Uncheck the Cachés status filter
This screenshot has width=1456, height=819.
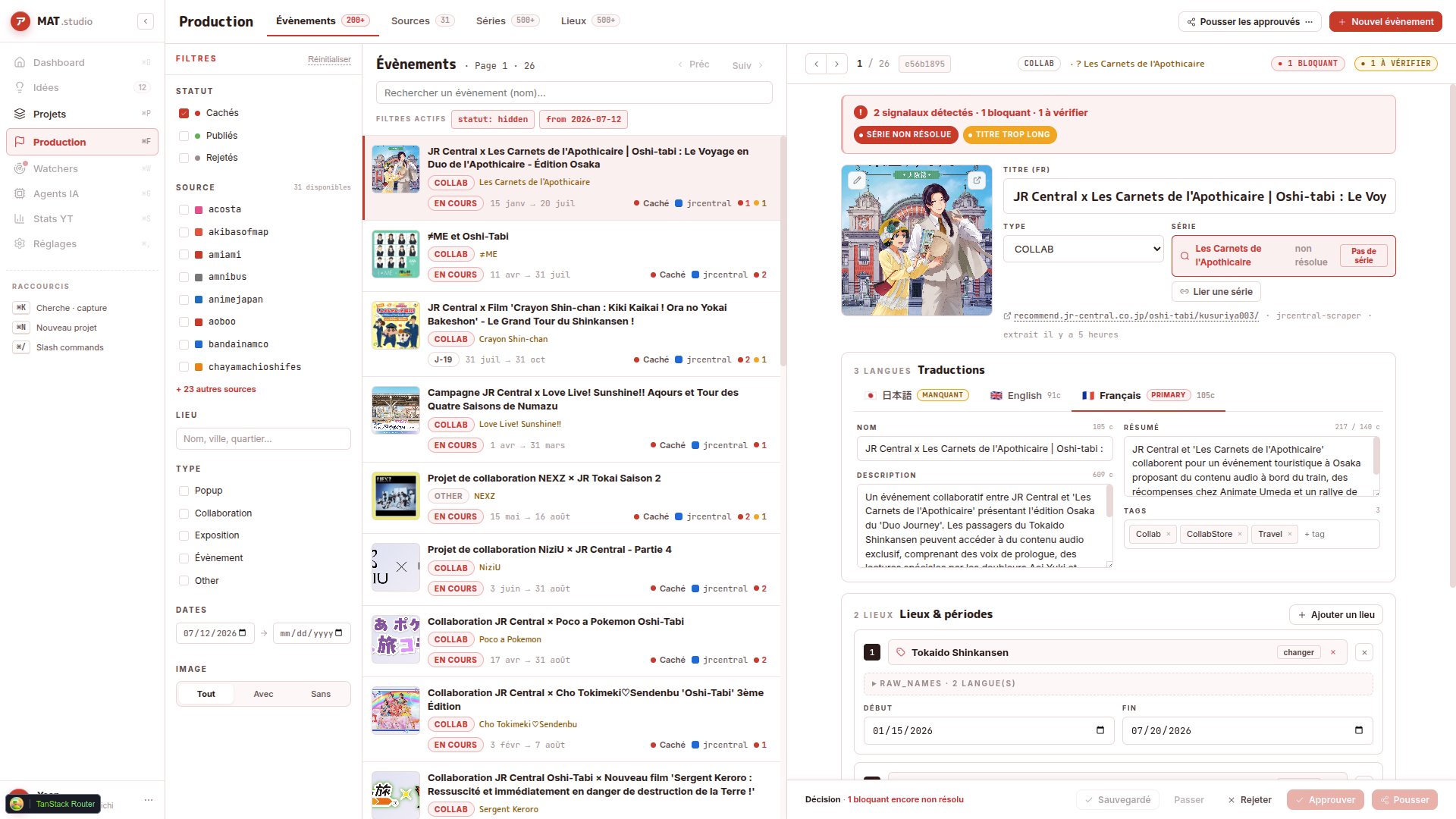click(184, 113)
